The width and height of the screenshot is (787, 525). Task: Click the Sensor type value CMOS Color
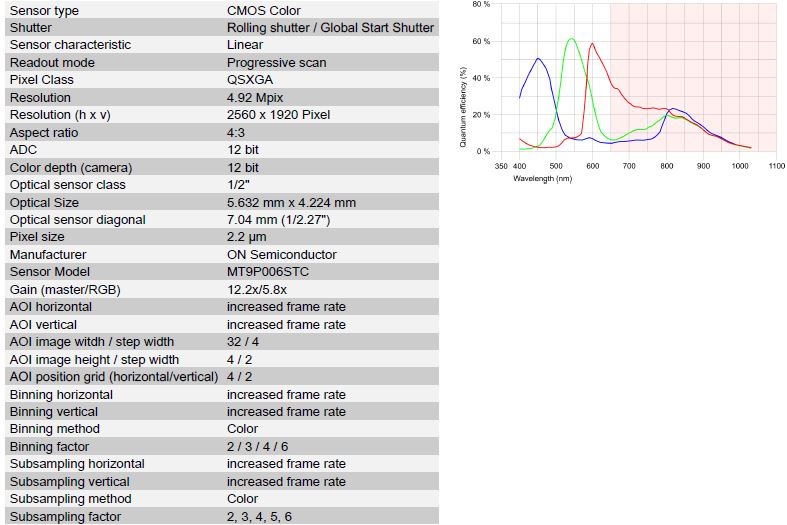pyautogui.click(x=264, y=11)
